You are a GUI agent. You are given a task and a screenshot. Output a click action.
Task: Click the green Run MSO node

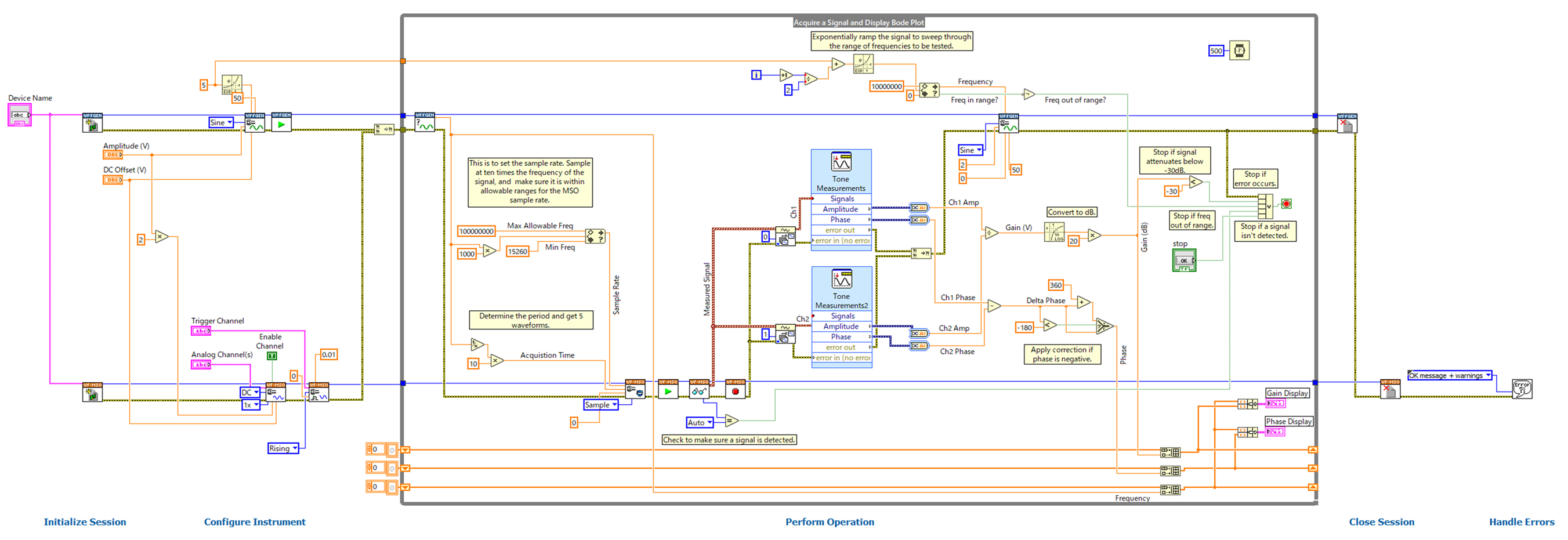click(x=668, y=391)
